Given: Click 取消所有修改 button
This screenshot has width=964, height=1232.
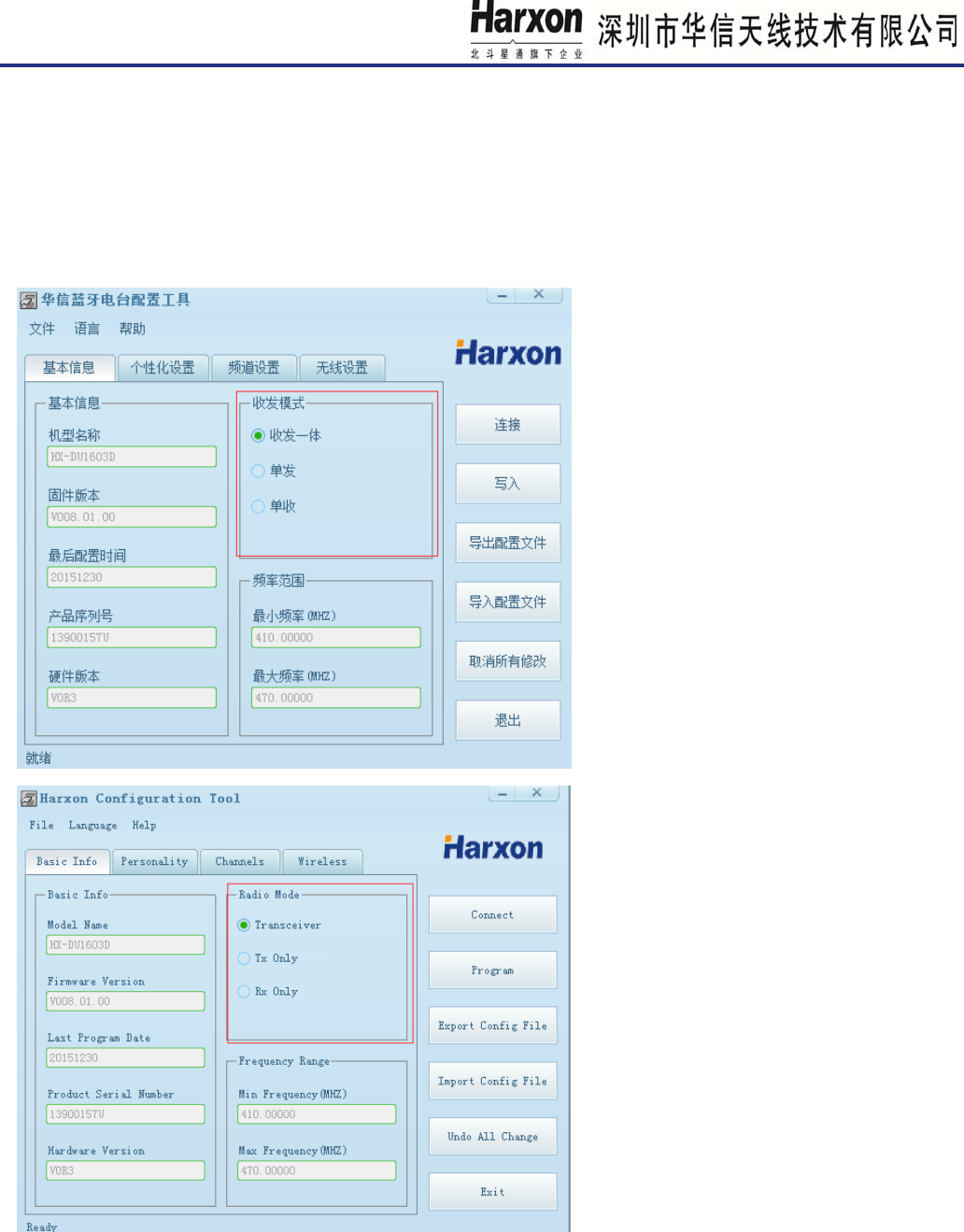Looking at the screenshot, I should pos(508,661).
